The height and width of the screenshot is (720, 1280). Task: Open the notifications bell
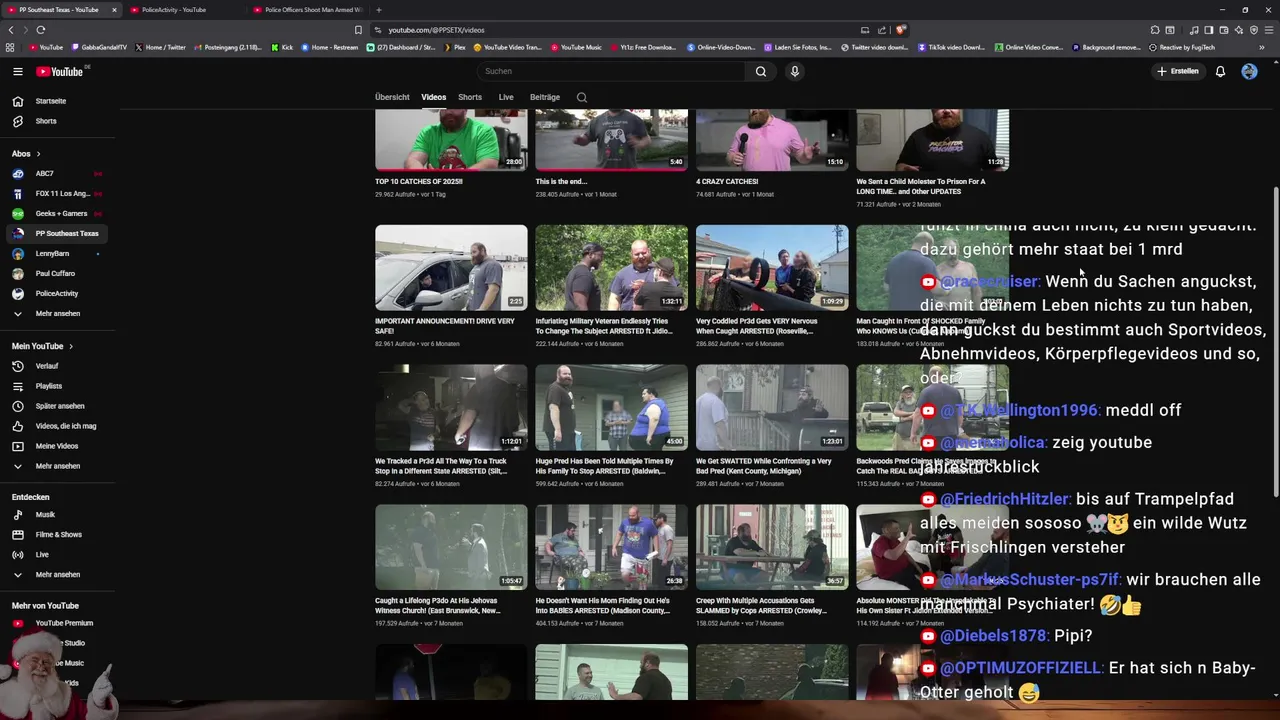[1220, 71]
